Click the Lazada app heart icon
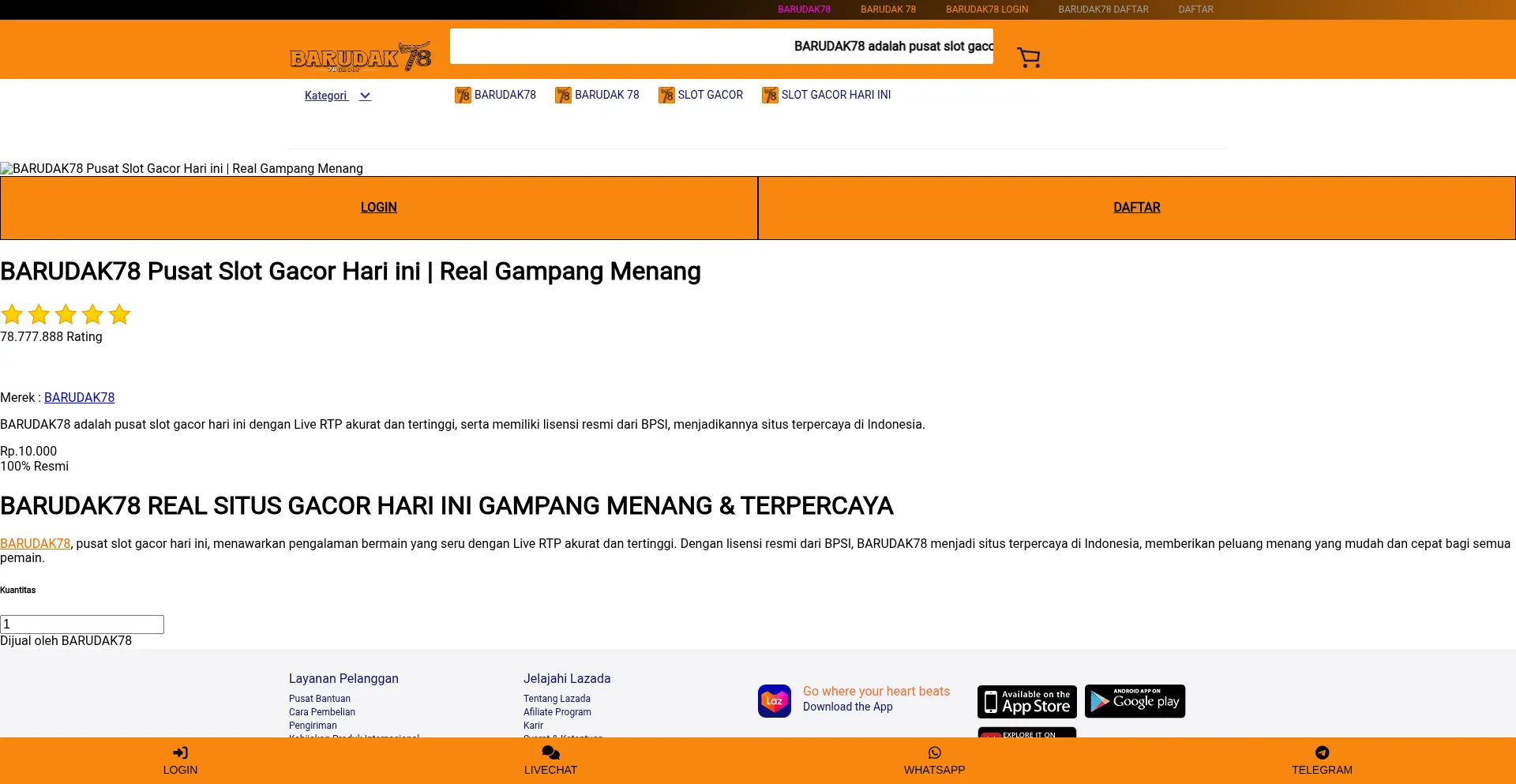 pyautogui.click(x=774, y=701)
